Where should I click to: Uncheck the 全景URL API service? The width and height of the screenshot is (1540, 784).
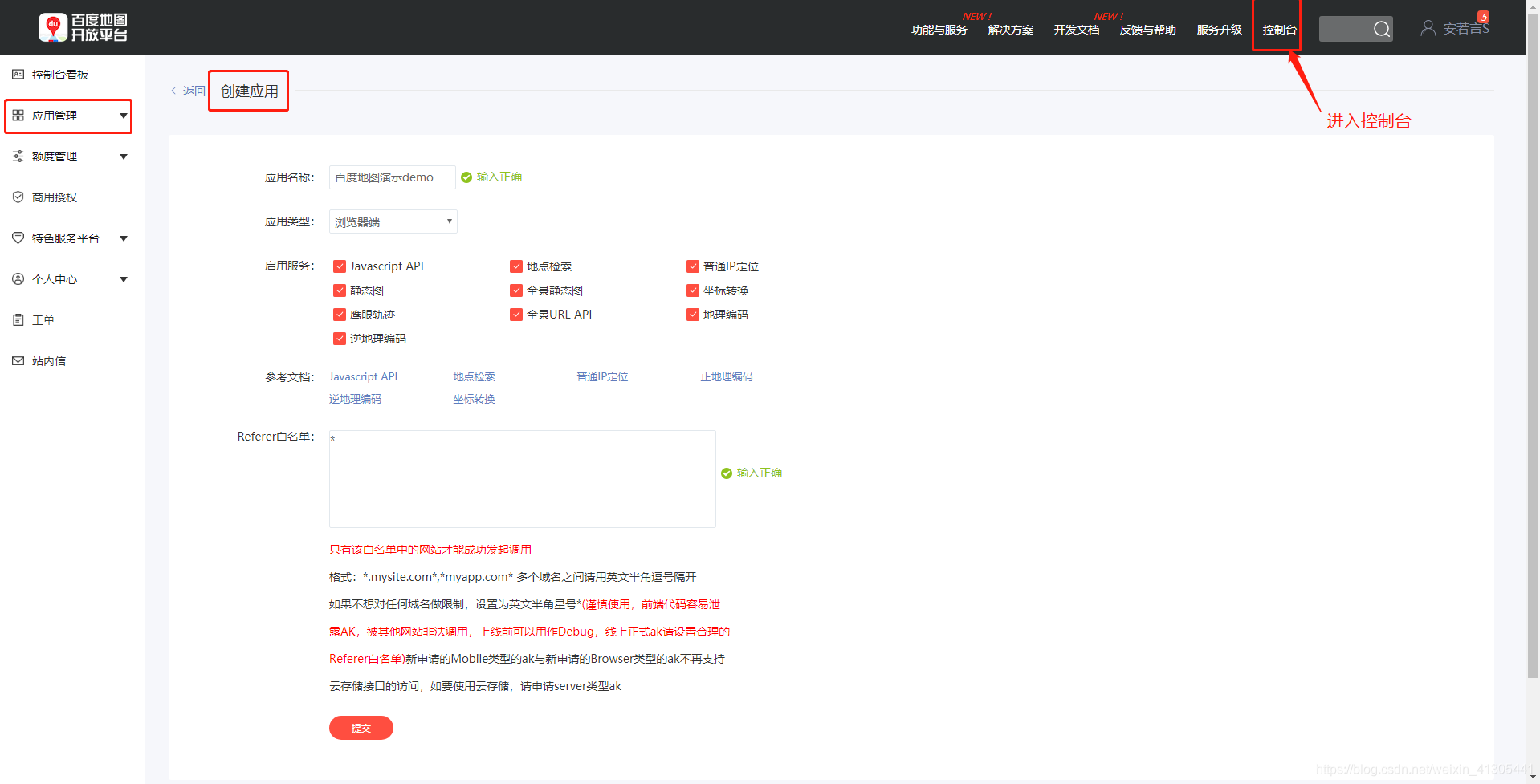coord(516,315)
